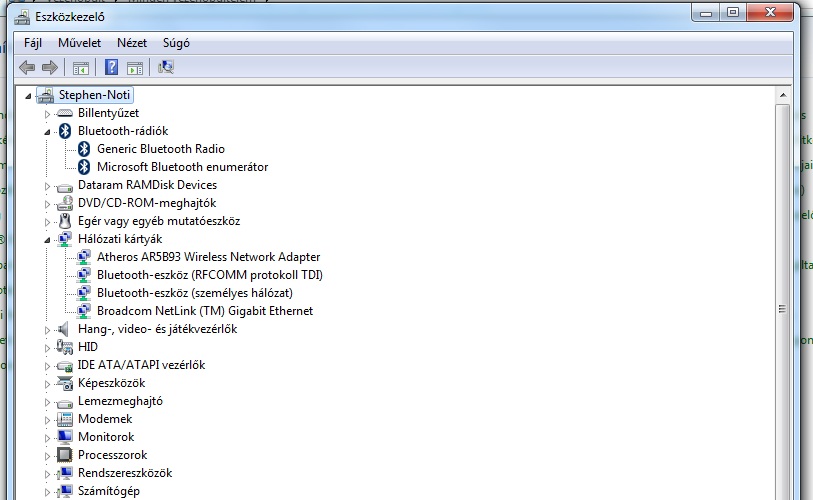
Task: Click the speaker icon for Hang-, video- és játékvezérlők
Action: tap(64, 329)
